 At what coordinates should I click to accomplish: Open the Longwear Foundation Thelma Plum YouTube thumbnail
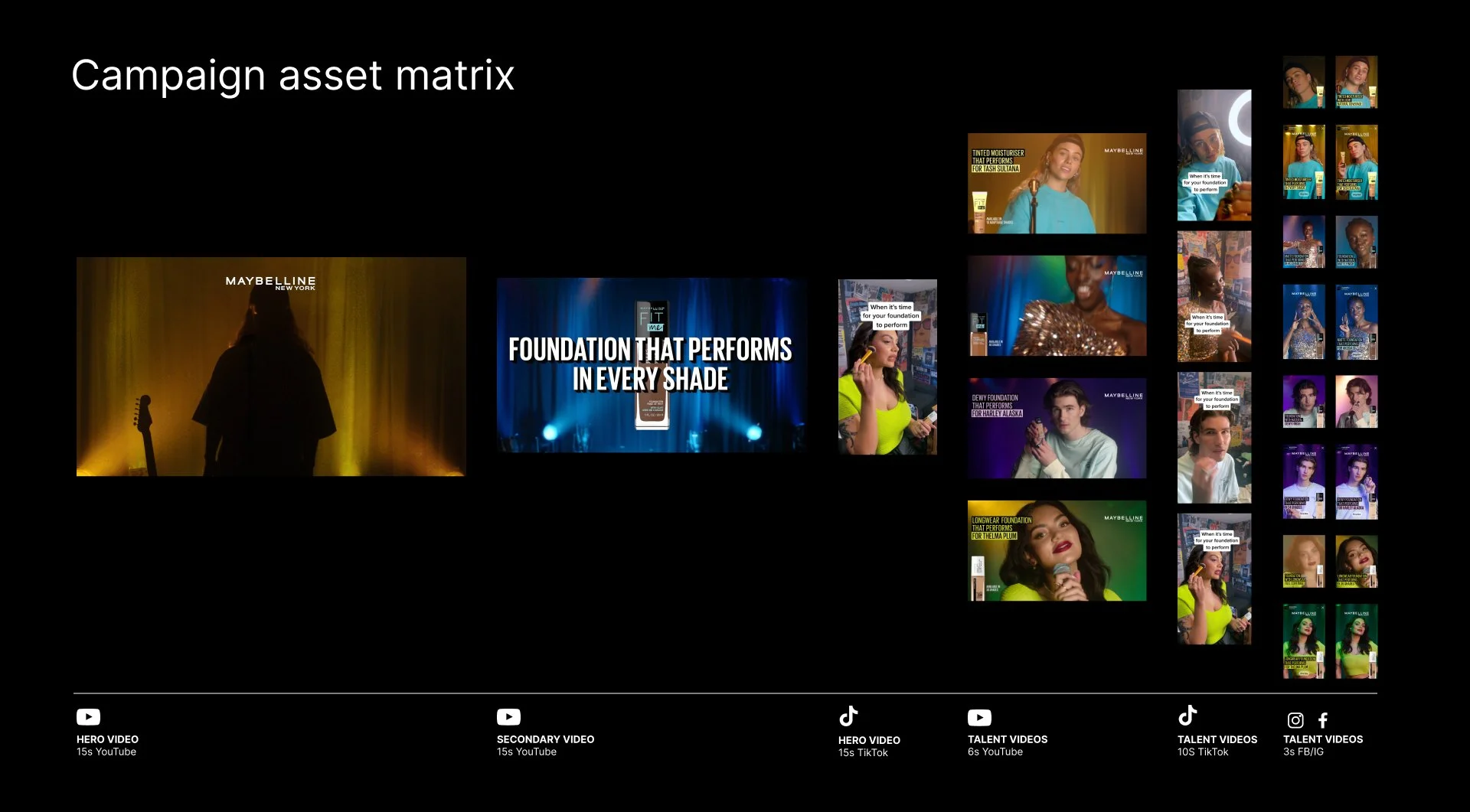(x=1057, y=550)
